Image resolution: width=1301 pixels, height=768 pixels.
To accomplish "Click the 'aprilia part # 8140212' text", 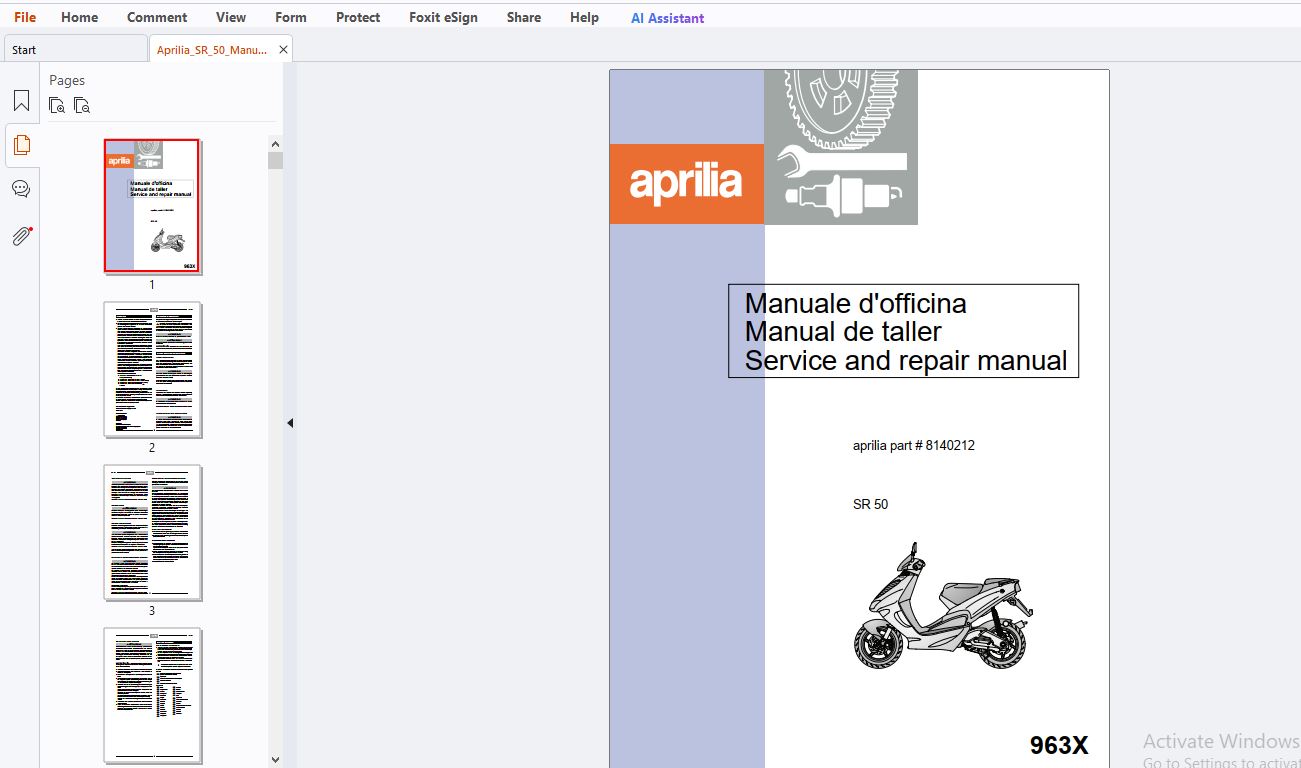I will click(913, 446).
